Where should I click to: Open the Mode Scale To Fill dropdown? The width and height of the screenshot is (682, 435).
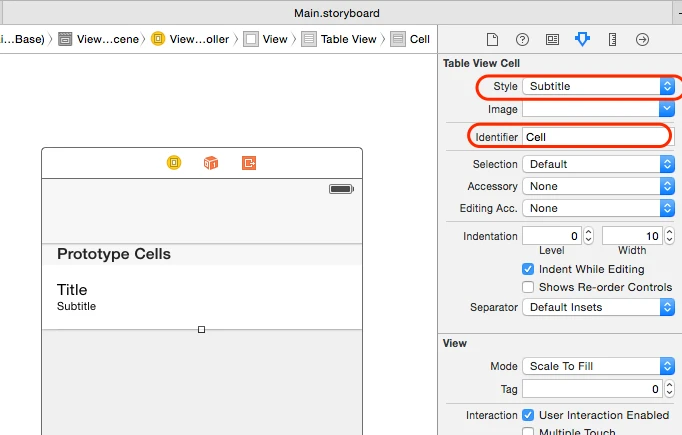pos(598,366)
